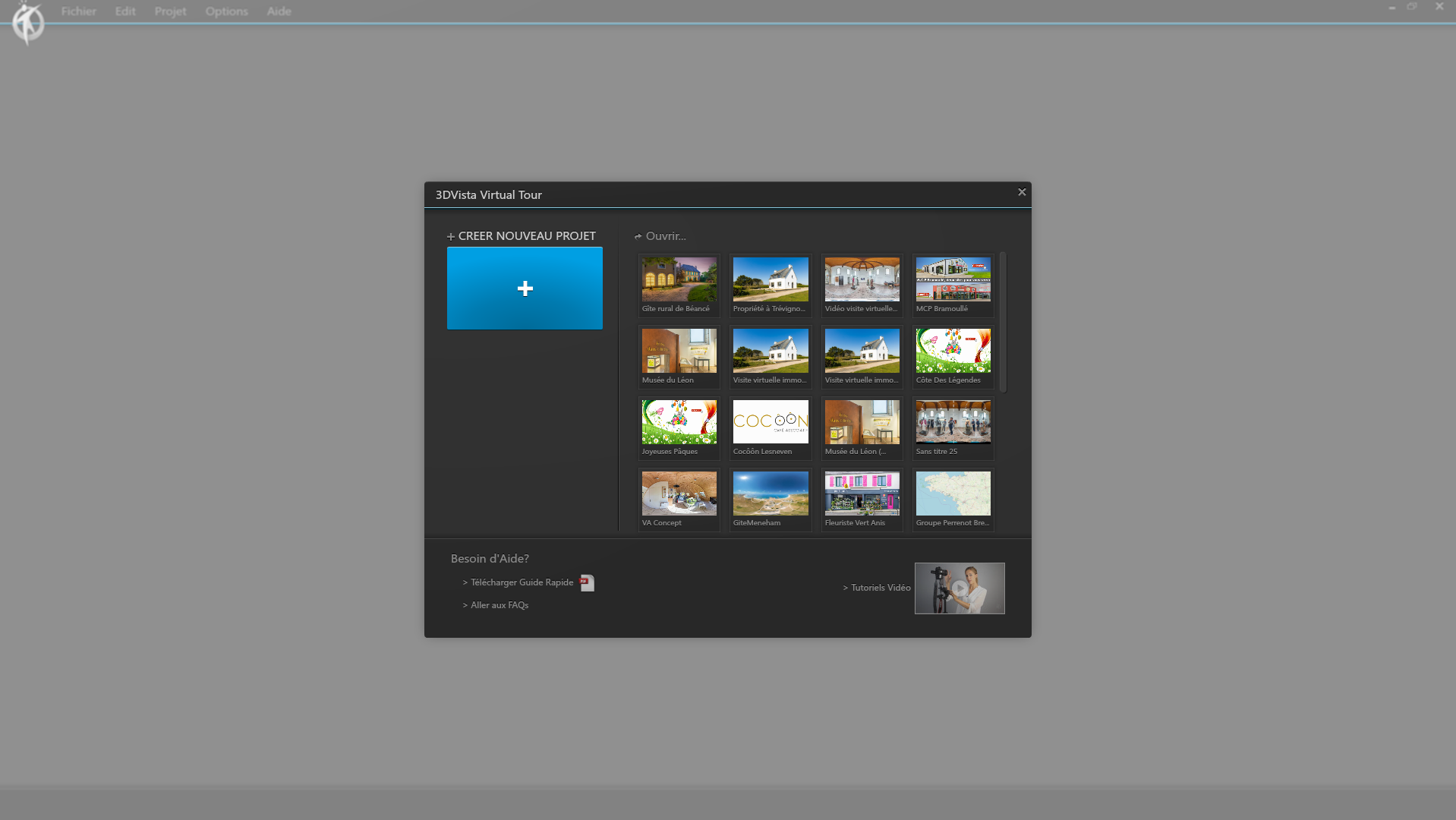Click the blue plus tile to create a project

[525, 288]
